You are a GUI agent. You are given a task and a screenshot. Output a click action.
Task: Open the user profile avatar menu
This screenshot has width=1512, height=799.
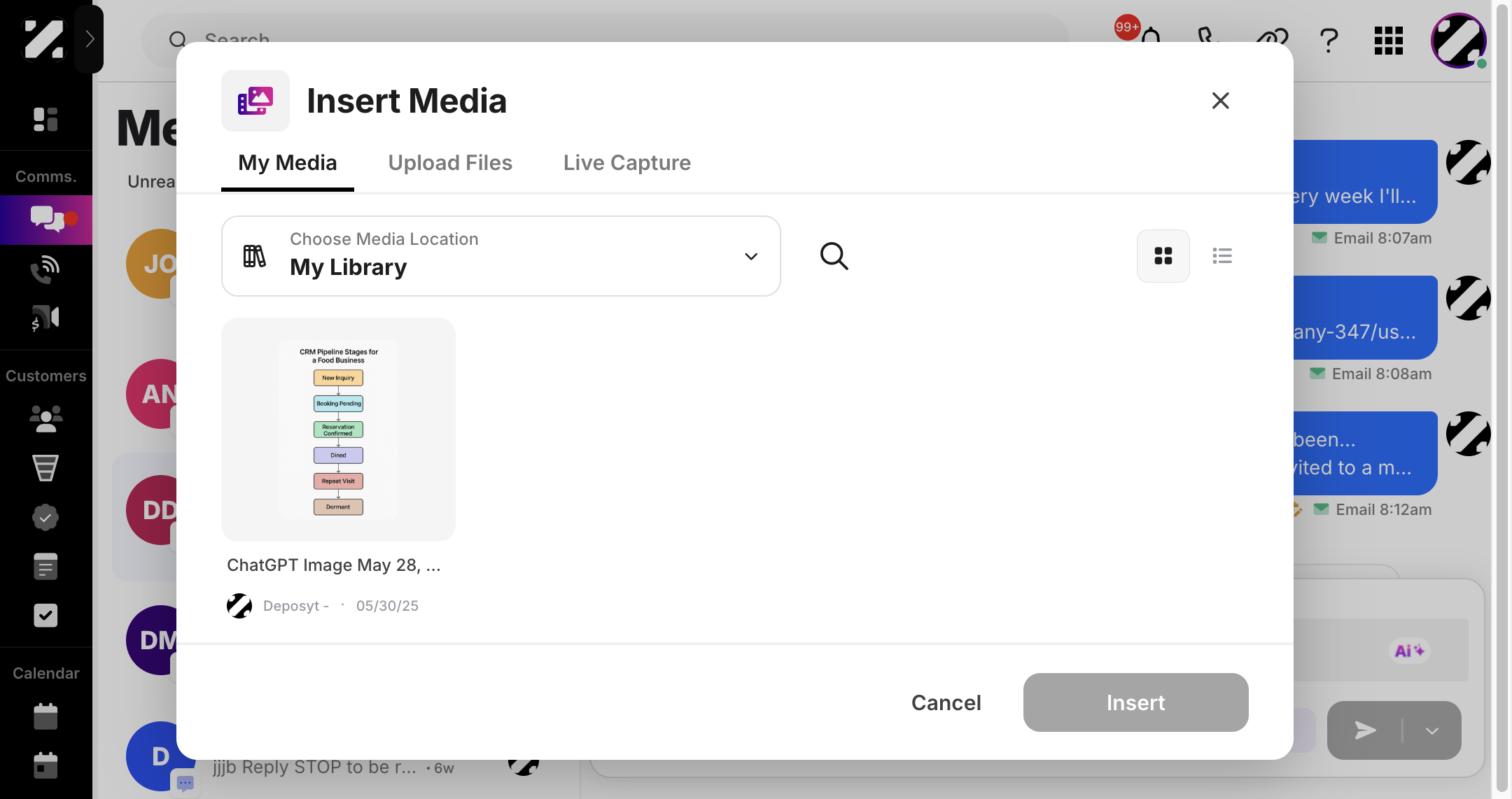point(1459,41)
